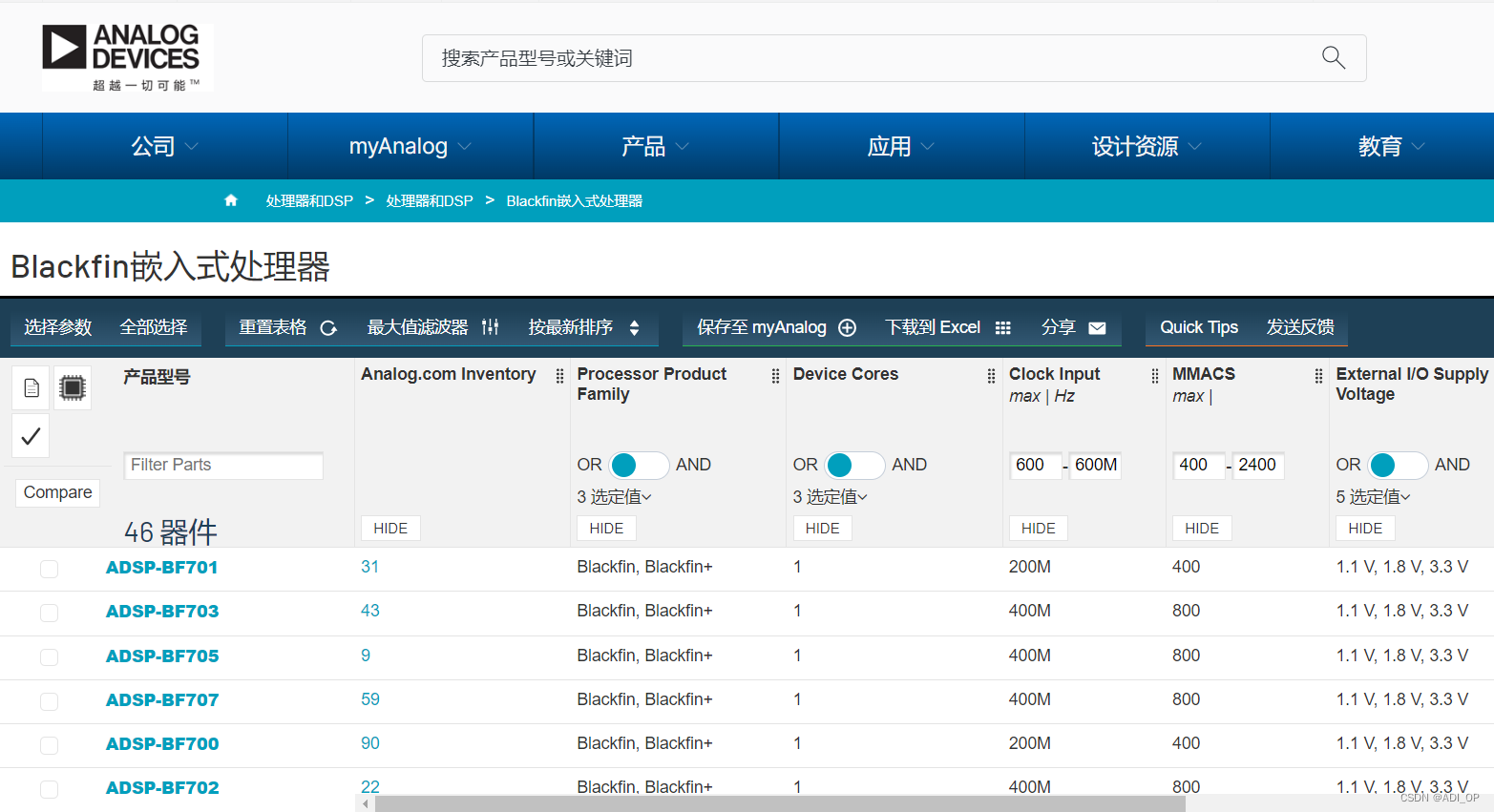This screenshot has height=812, width=1494.
Task: Click the datasheet document icon
Action: coord(32,387)
